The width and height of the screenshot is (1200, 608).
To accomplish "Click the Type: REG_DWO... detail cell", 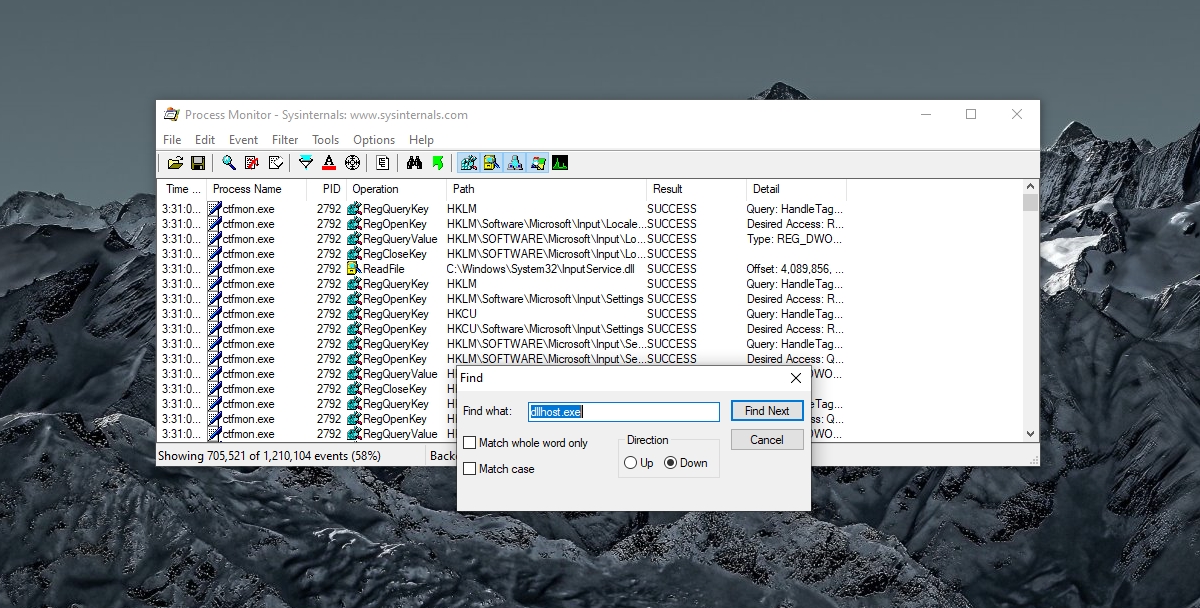I will pos(795,239).
